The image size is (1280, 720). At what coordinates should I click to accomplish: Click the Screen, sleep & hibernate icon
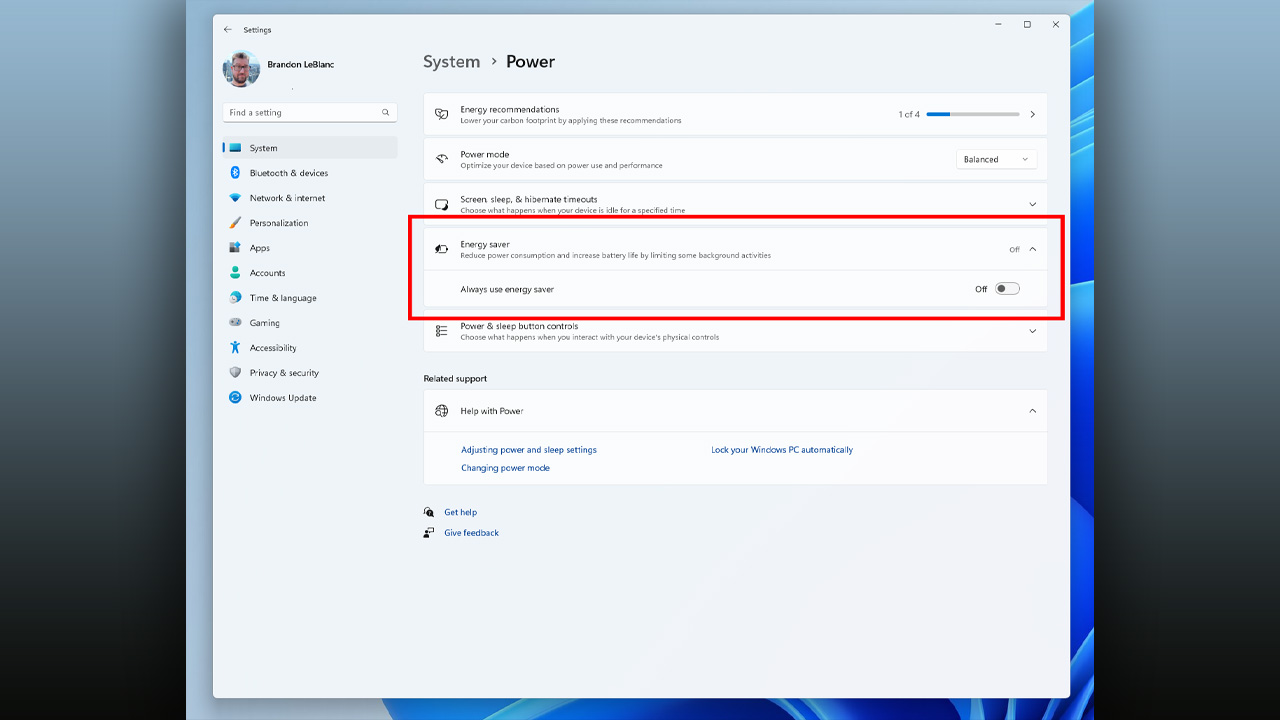click(x=442, y=204)
